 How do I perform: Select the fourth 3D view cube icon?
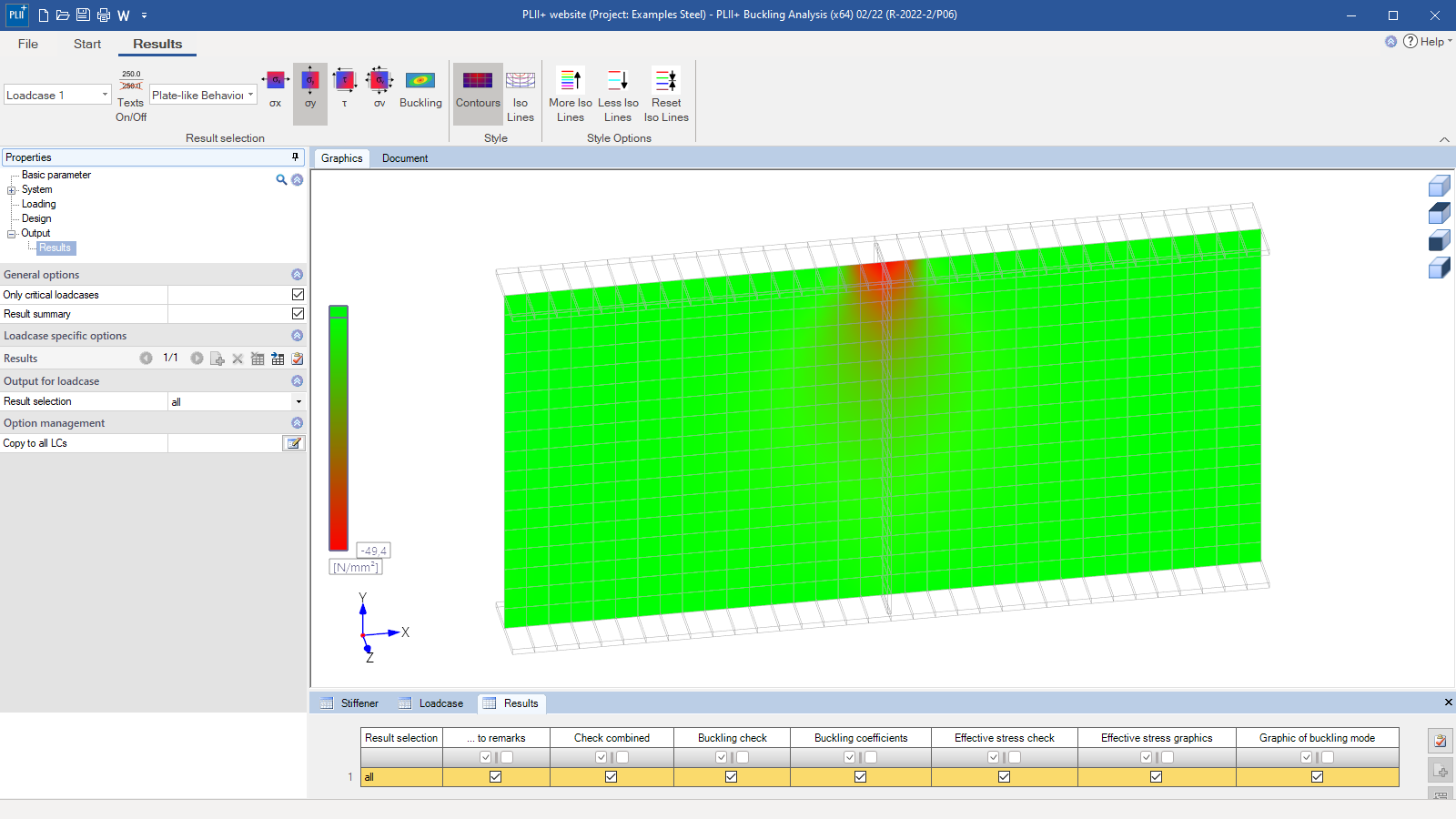pos(1439,268)
